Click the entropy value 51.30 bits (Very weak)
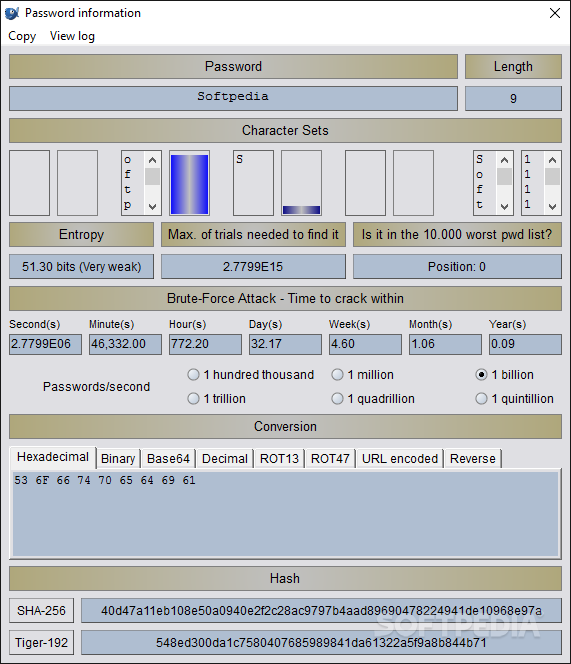Image resolution: width=571 pixels, height=664 pixels. click(x=81, y=266)
